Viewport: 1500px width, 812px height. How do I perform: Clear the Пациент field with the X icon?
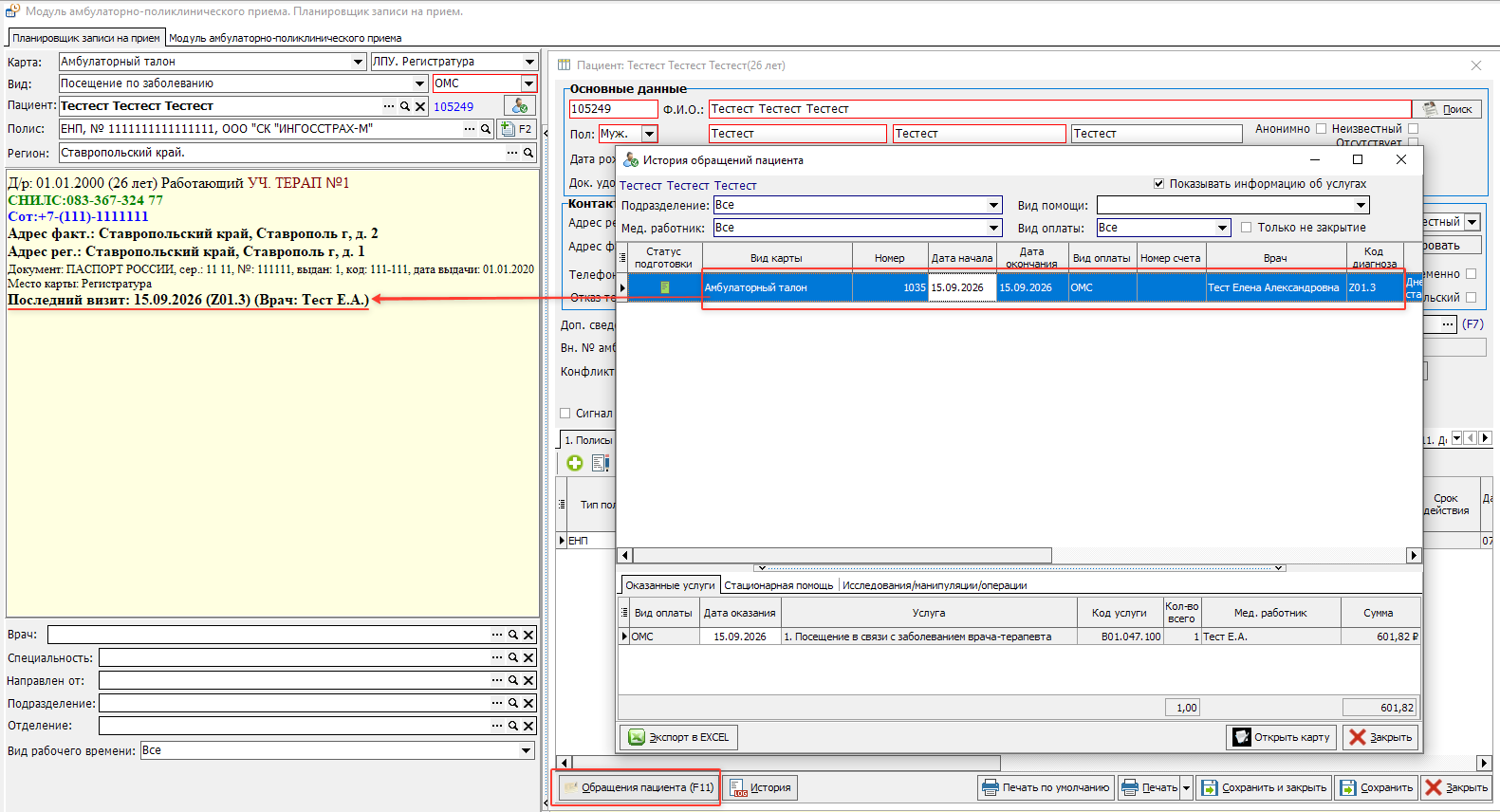(x=420, y=106)
